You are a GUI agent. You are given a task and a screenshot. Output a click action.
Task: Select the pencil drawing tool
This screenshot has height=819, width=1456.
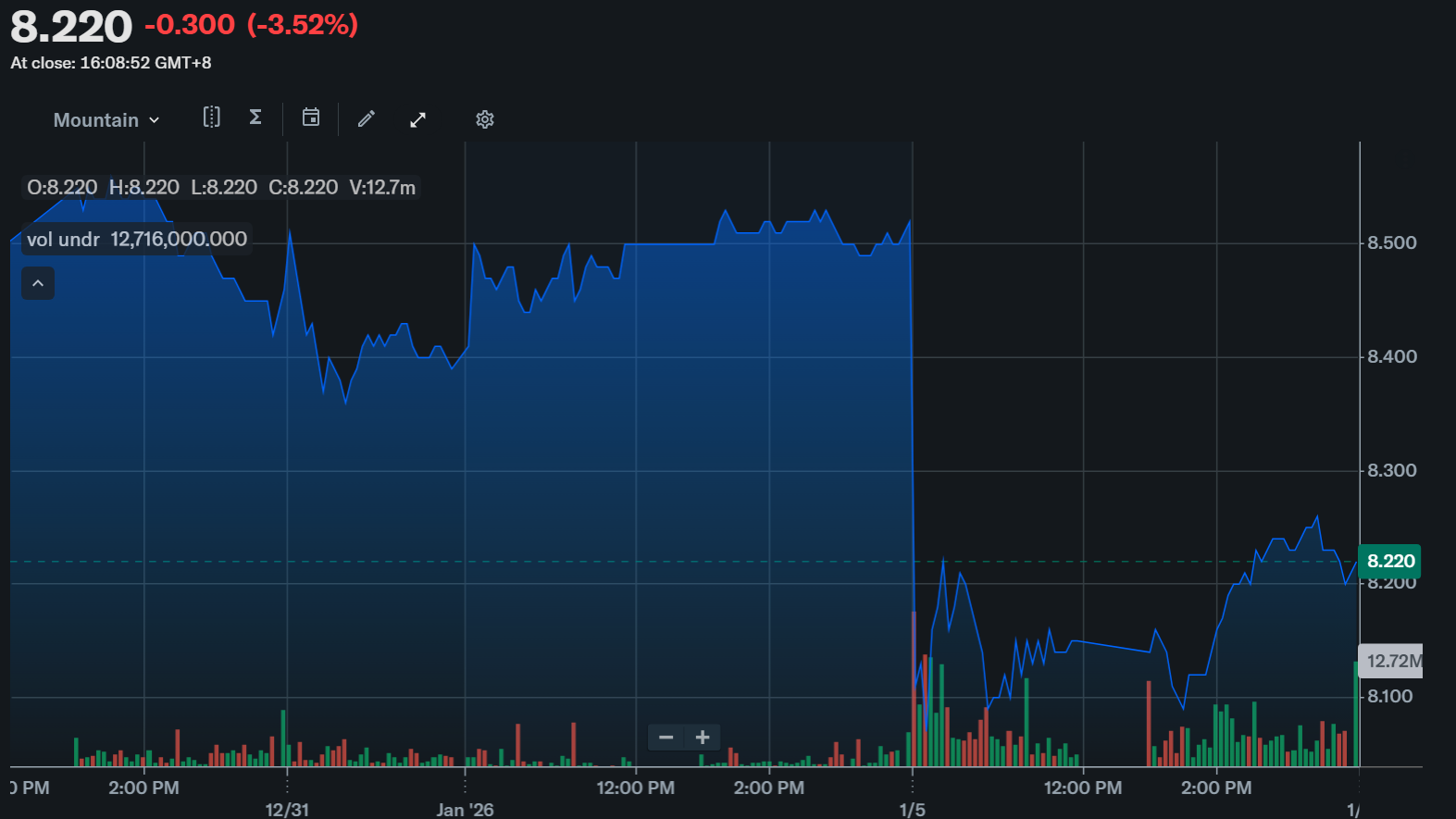click(x=367, y=118)
